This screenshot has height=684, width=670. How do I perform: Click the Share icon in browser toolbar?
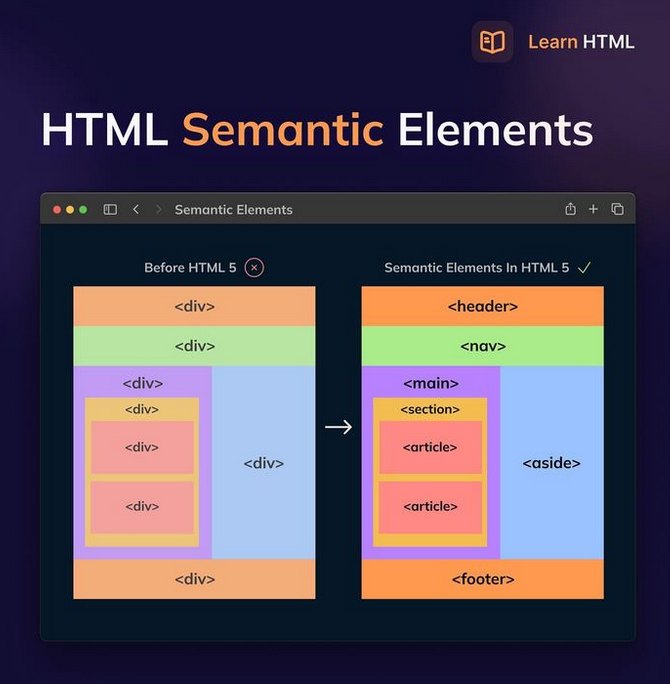click(570, 209)
